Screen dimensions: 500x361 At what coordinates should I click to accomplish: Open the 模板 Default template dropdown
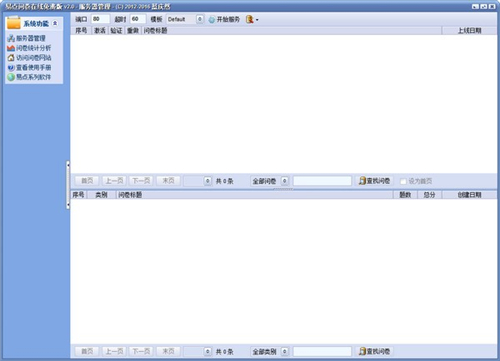coord(199,19)
